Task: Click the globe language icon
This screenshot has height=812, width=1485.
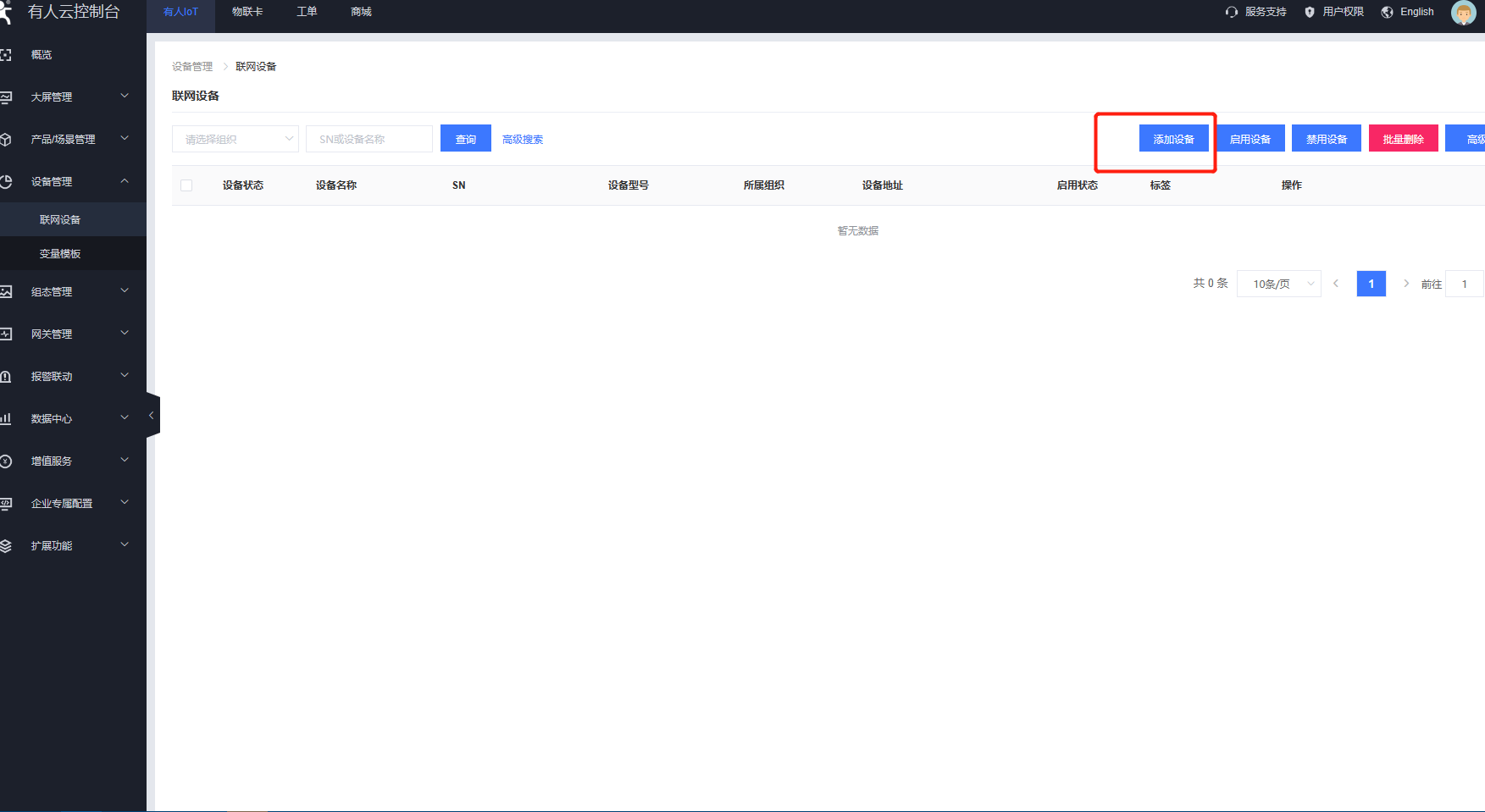Action: (x=1387, y=12)
